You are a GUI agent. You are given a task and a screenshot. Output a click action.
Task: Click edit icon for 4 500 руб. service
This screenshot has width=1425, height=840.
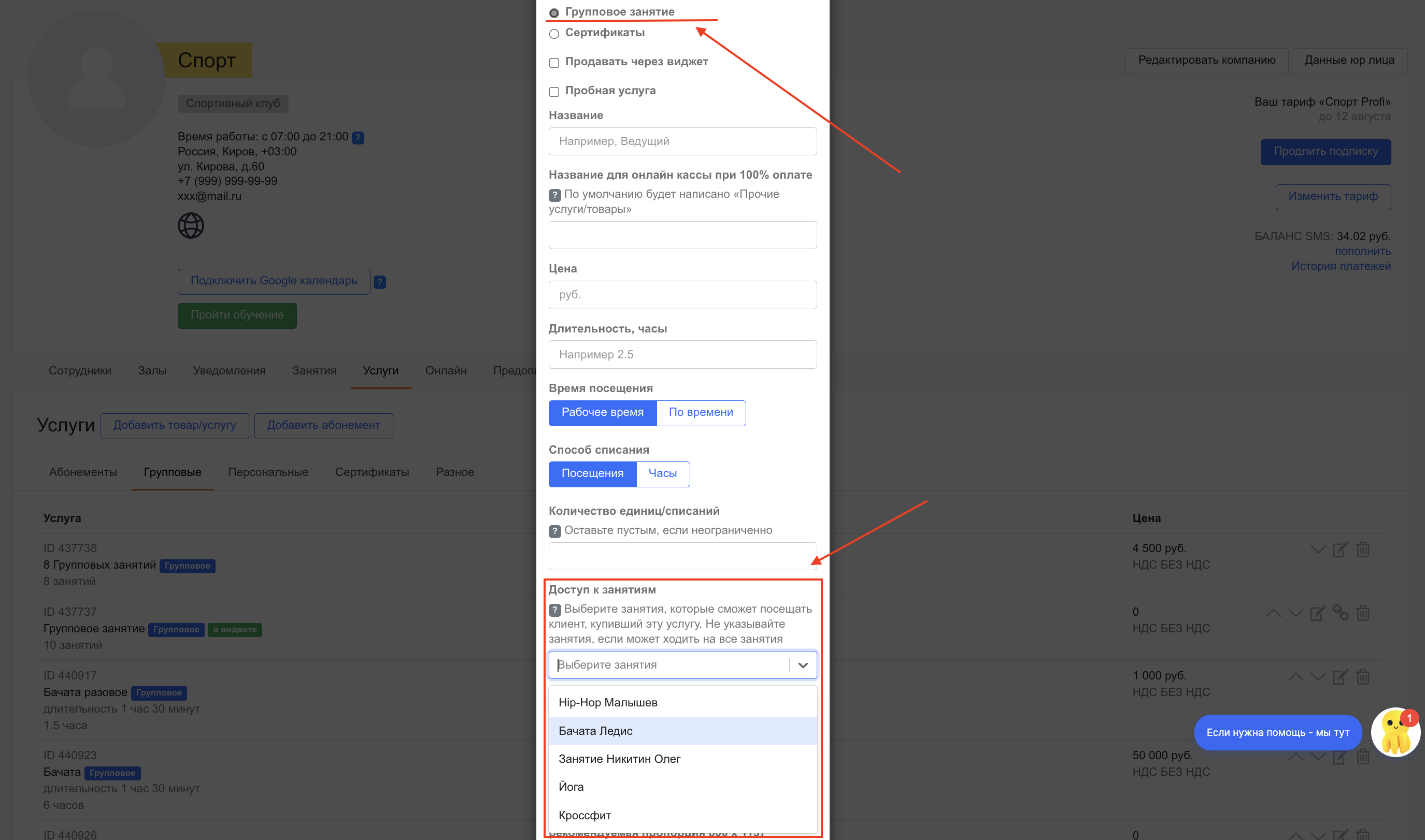[x=1339, y=549]
